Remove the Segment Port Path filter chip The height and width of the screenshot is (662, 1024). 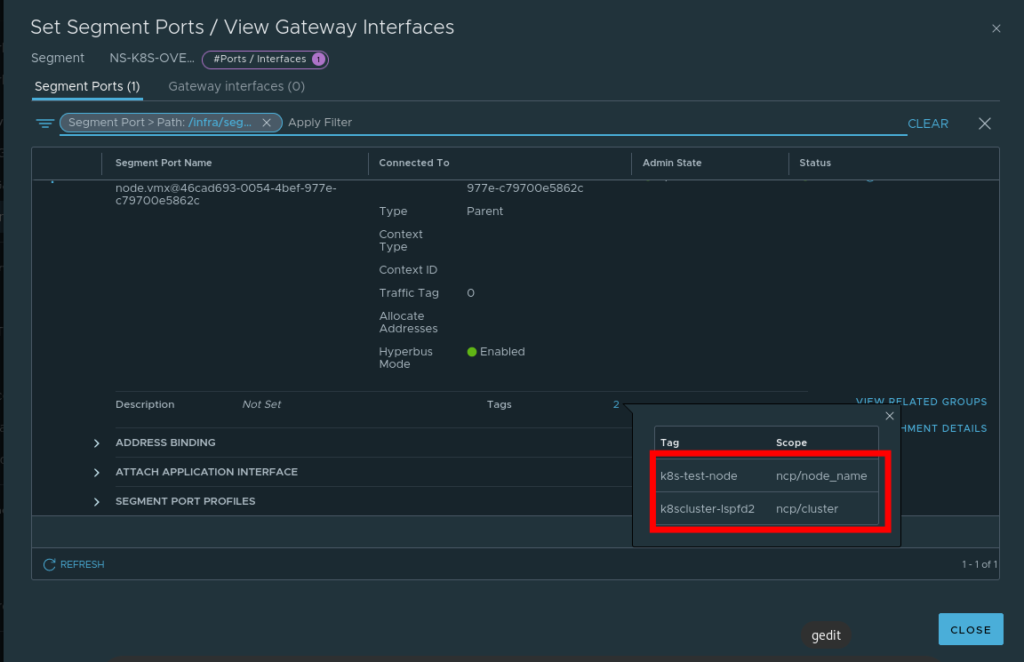point(266,122)
